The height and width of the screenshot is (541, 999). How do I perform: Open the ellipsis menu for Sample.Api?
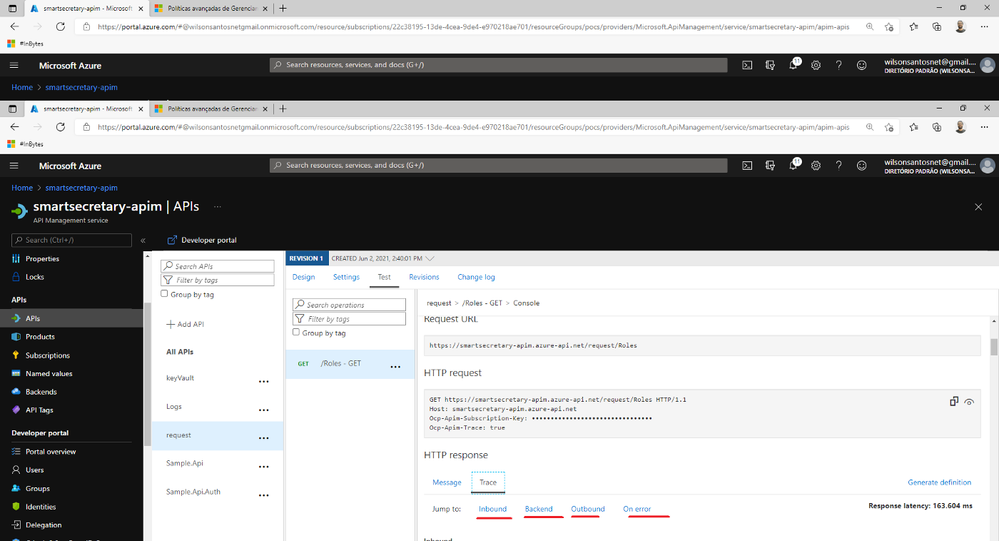click(264, 466)
